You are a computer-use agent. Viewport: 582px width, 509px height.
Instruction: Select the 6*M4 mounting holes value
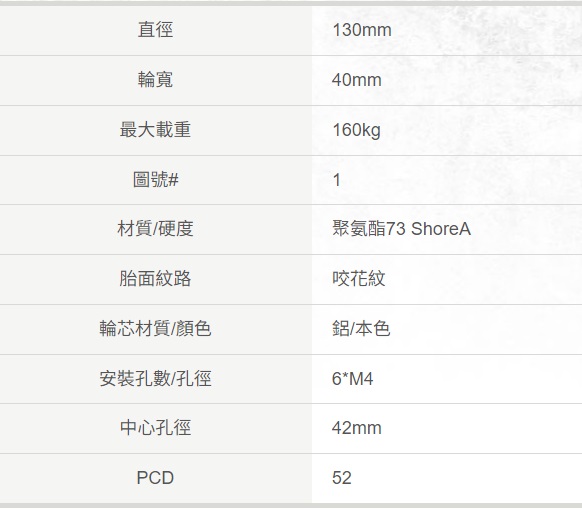[x=353, y=379]
